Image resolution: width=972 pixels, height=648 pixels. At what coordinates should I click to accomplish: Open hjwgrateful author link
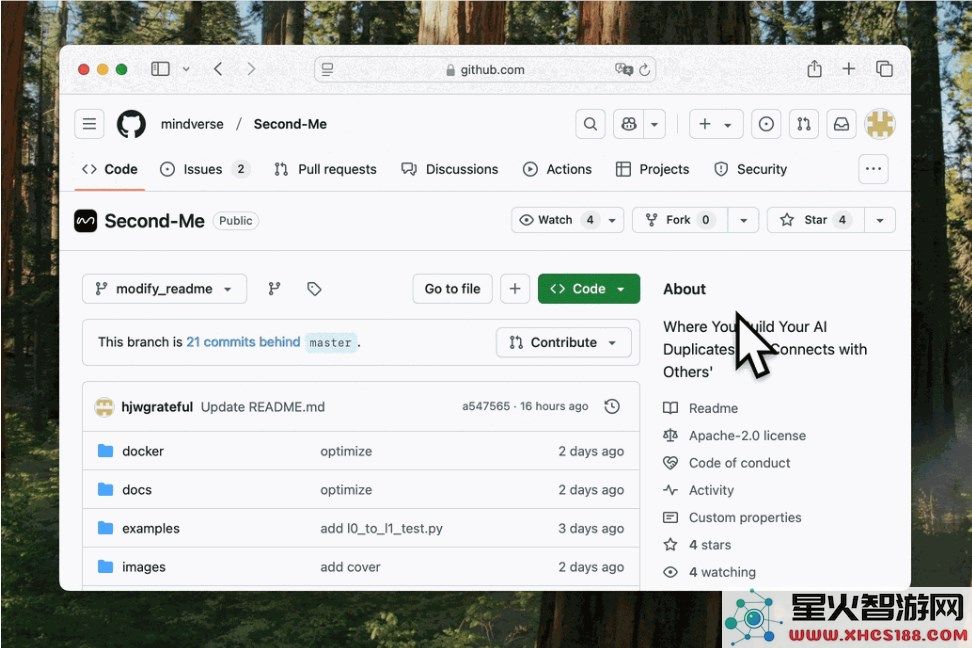(157, 407)
